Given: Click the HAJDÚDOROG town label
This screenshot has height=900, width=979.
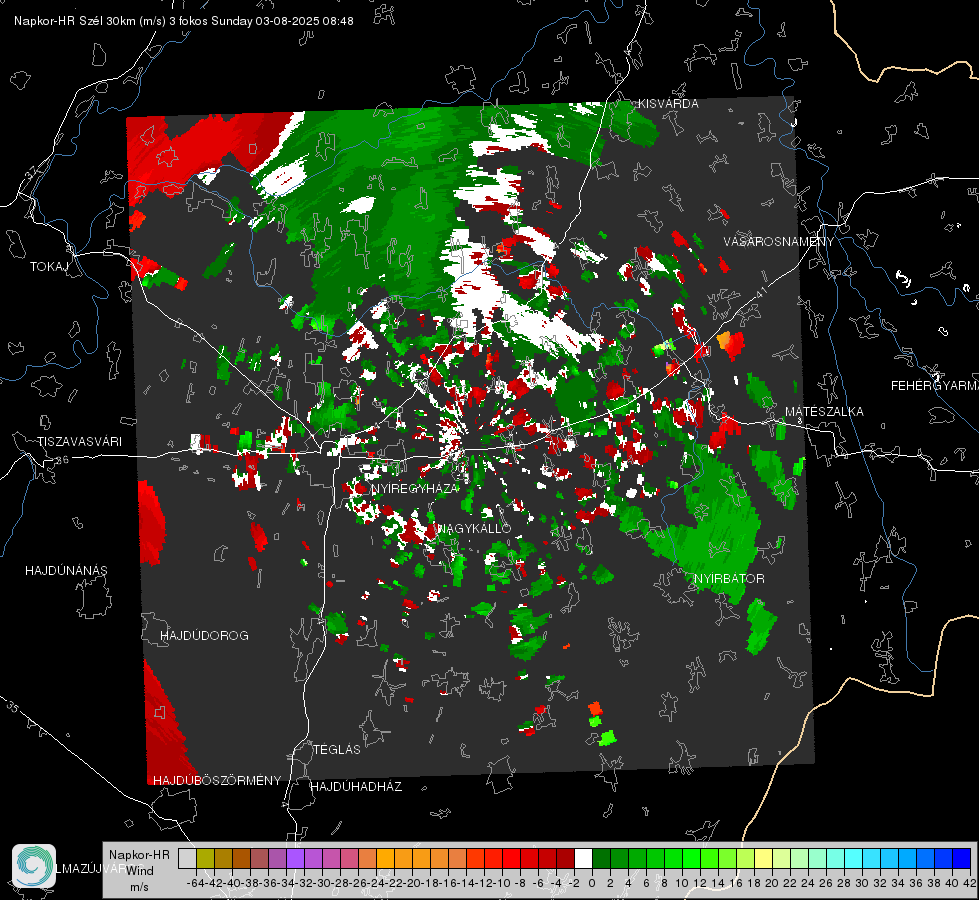Looking at the screenshot, I should click(x=204, y=636).
